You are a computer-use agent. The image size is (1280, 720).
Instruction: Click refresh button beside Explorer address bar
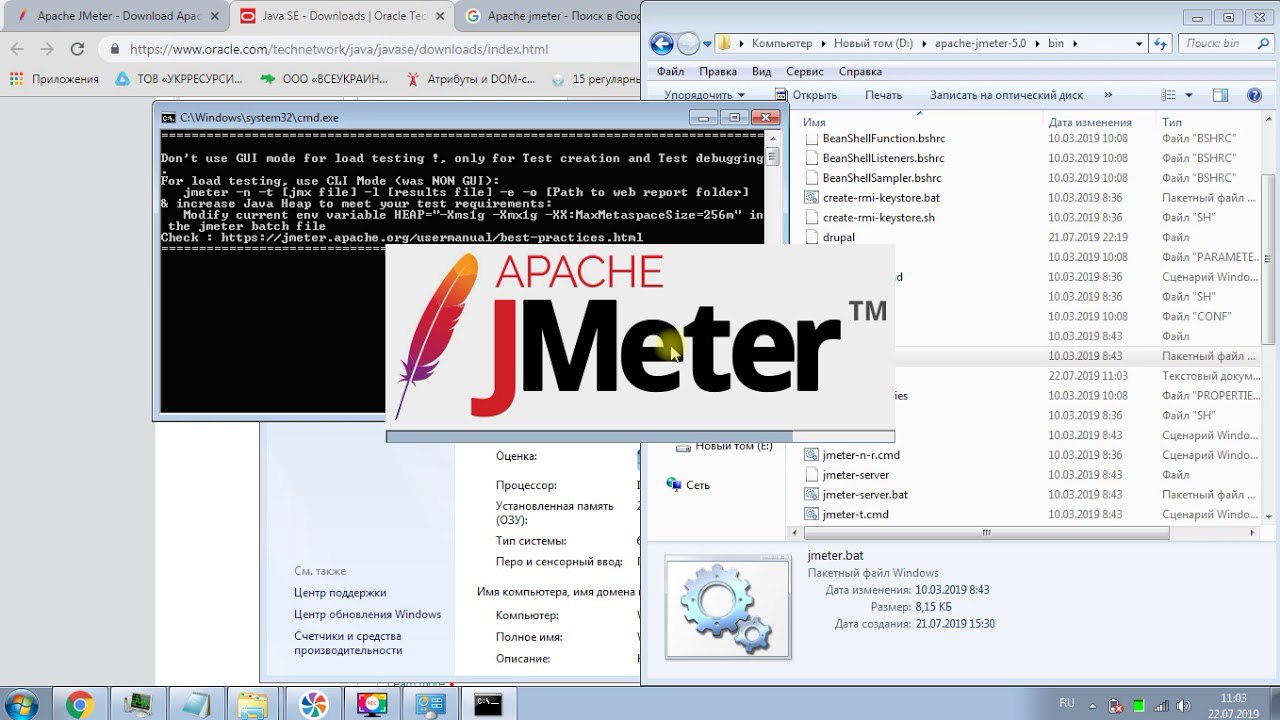click(1160, 44)
